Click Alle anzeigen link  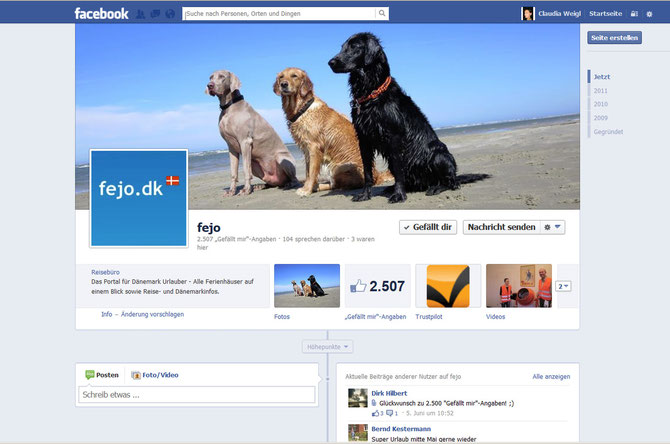[551, 376]
